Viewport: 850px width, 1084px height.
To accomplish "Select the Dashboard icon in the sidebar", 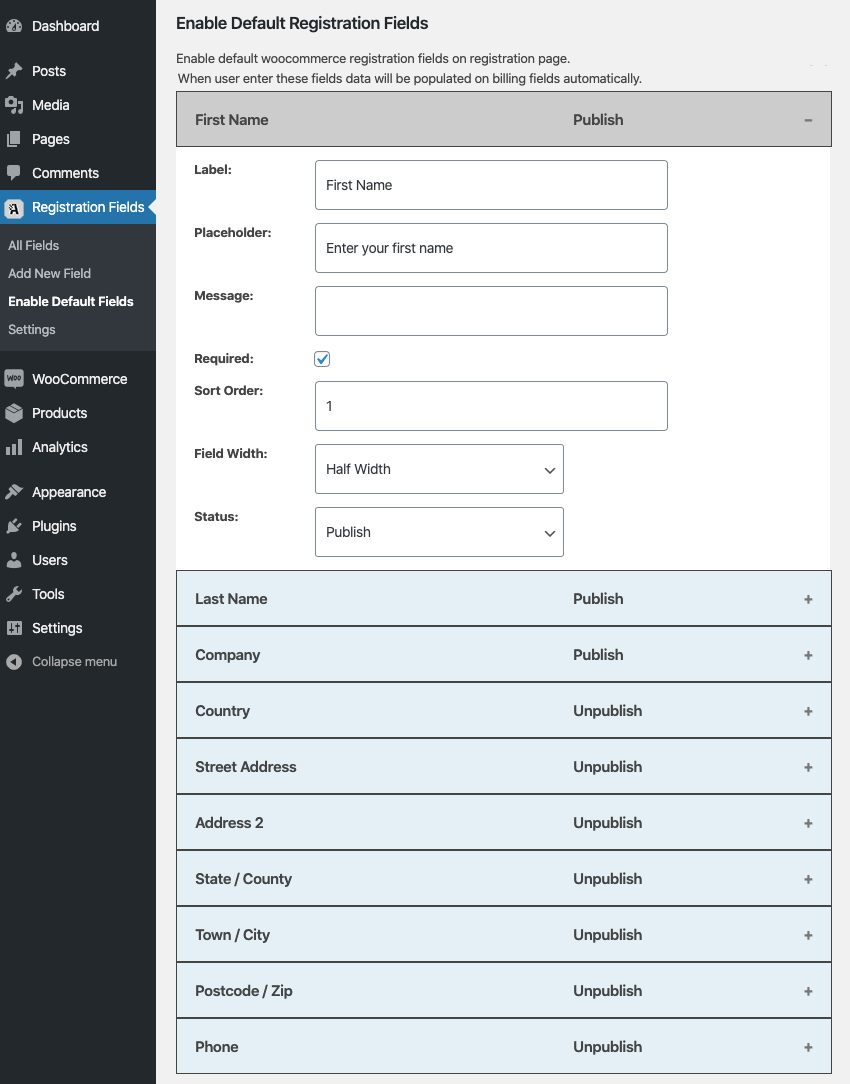I will pos(15,26).
